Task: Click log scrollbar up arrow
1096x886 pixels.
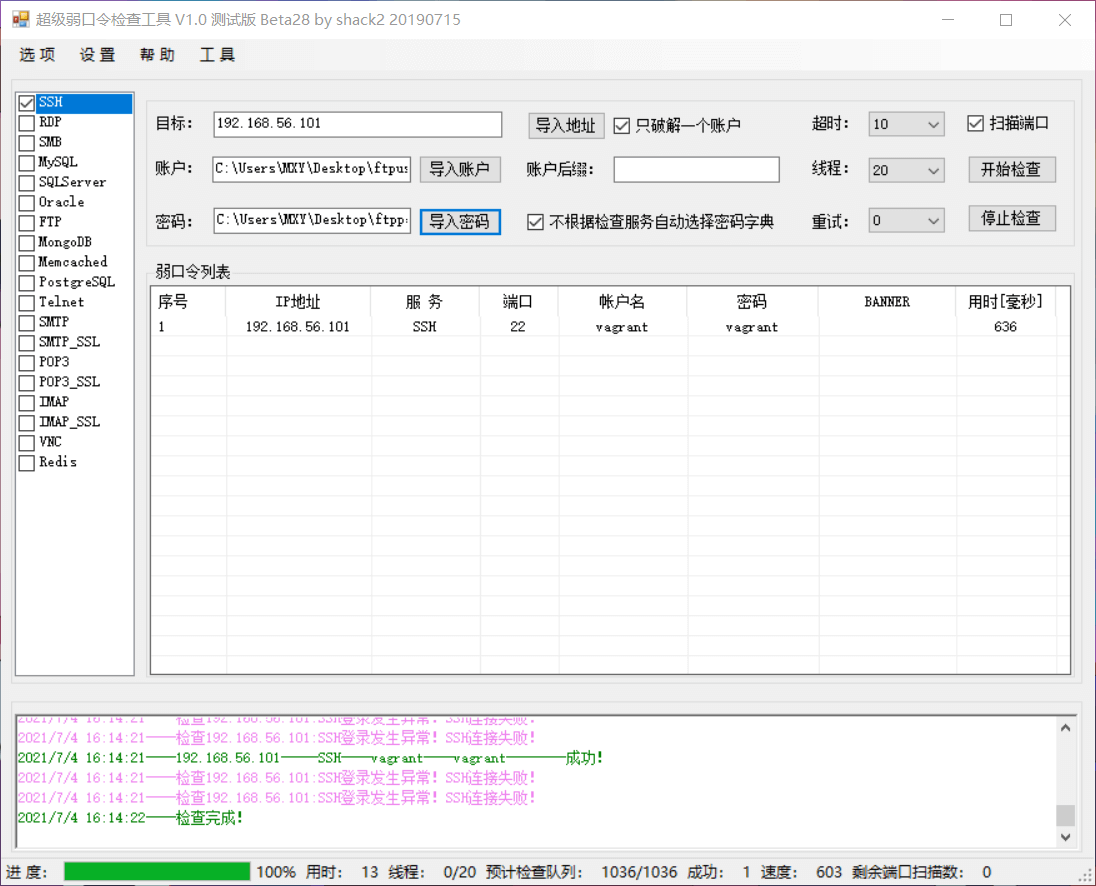Action: coord(1065,727)
